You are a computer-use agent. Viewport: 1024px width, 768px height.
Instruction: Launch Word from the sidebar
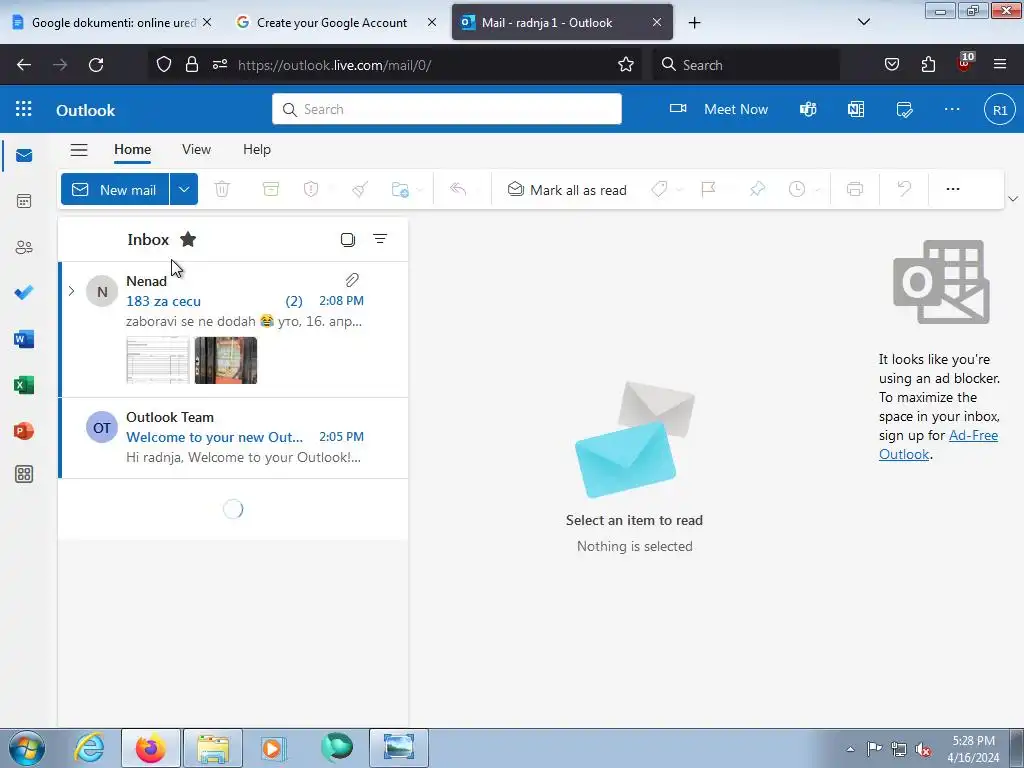[x=24, y=339]
